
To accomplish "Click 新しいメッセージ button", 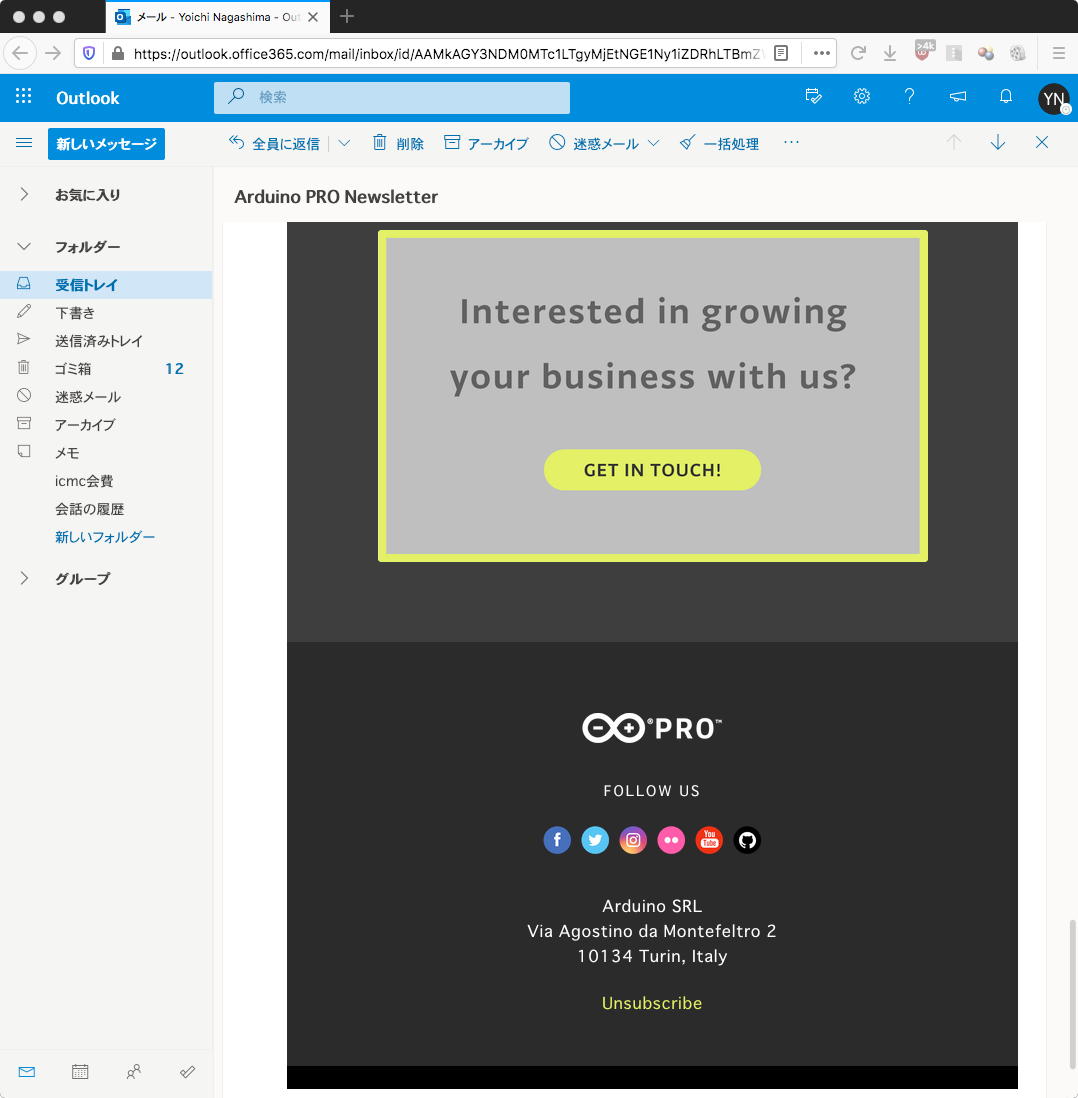I will [106, 144].
